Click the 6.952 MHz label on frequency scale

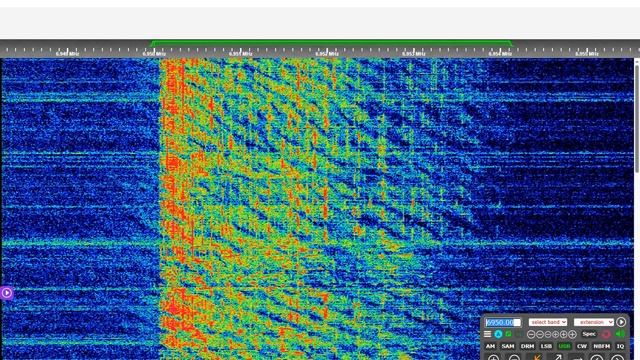click(327, 53)
